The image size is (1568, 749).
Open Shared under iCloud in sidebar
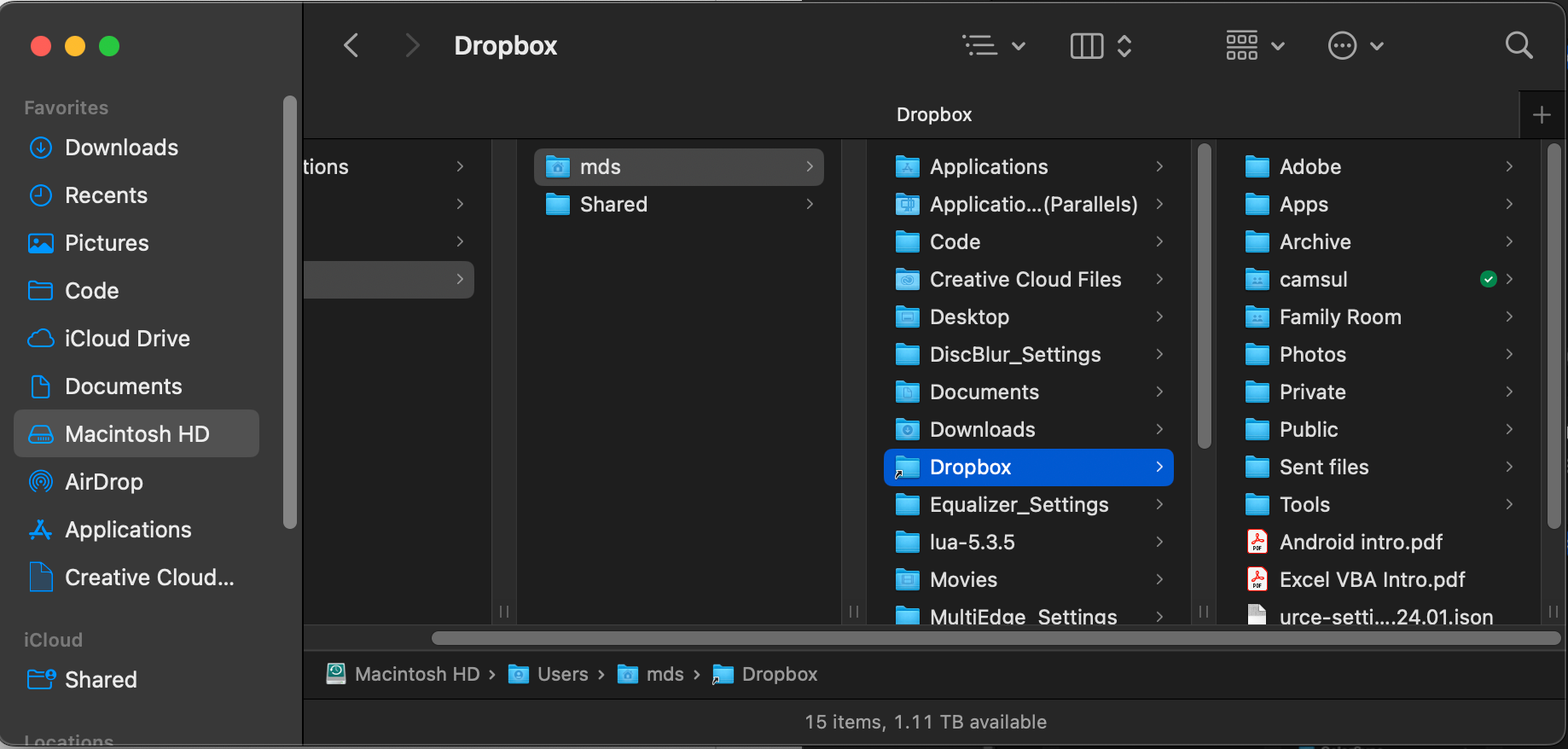pos(136,680)
